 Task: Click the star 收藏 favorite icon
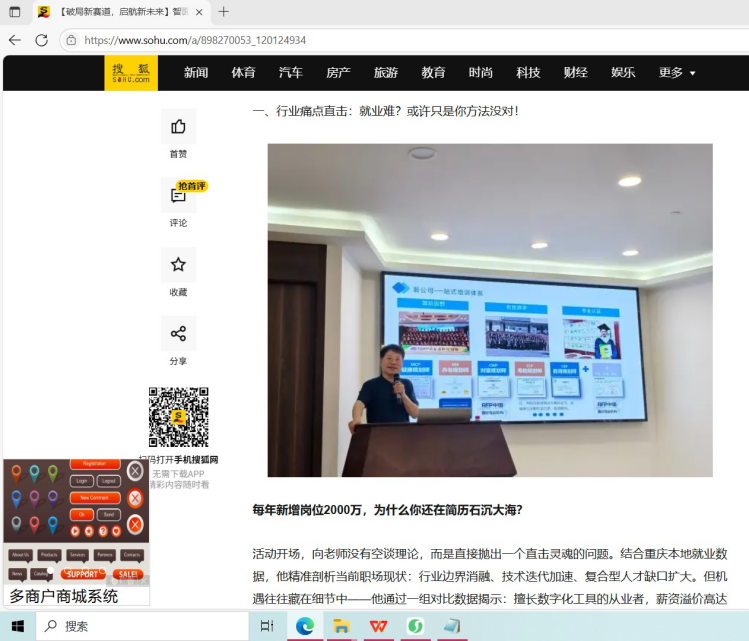tap(178, 265)
